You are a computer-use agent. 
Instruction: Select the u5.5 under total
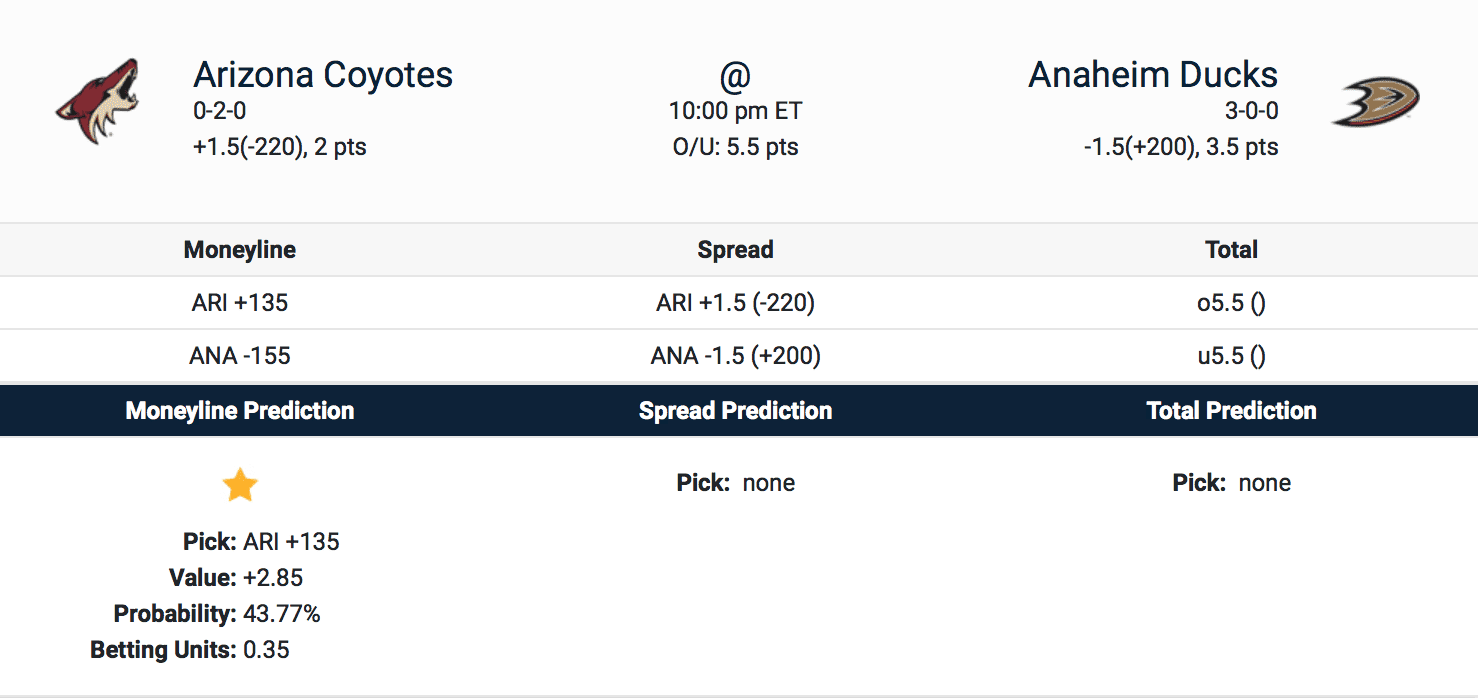coord(1231,356)
